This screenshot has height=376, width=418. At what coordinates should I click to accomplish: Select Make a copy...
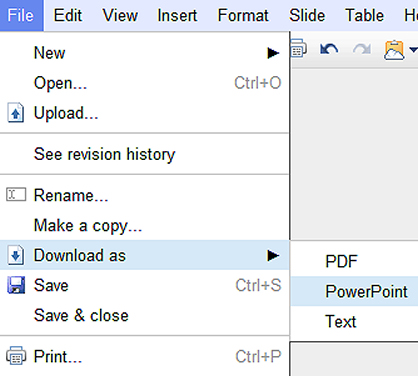(144, 225)
